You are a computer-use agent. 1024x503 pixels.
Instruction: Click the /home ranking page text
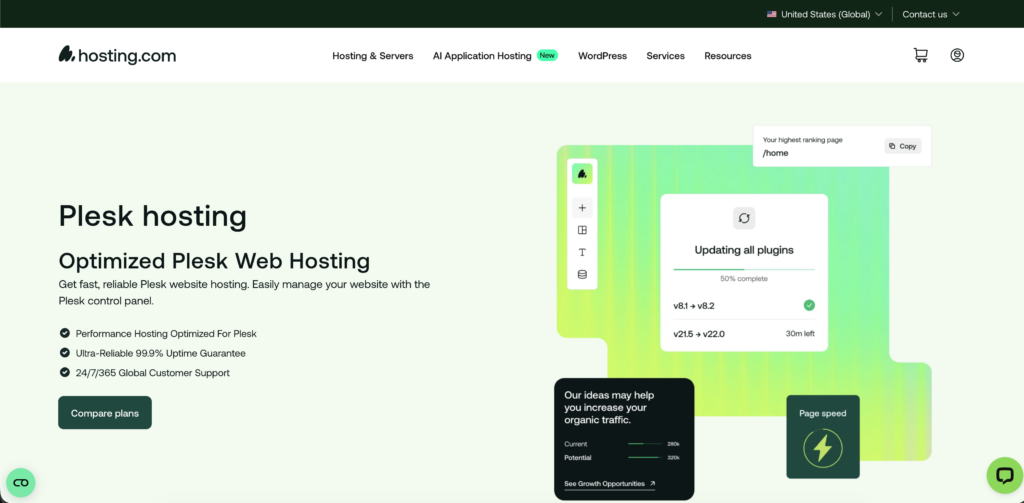775,153
